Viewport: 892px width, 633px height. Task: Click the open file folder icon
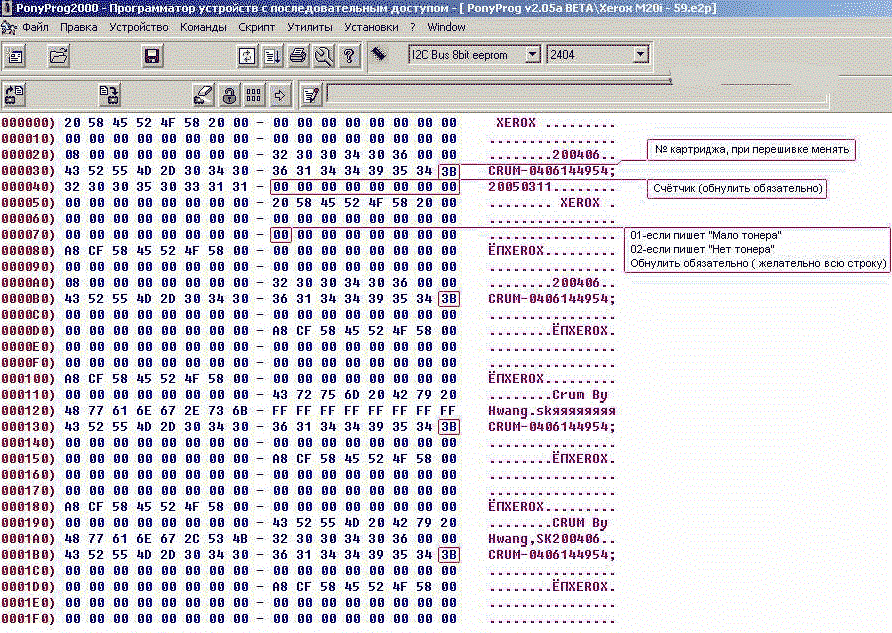(x=59, y=56)
